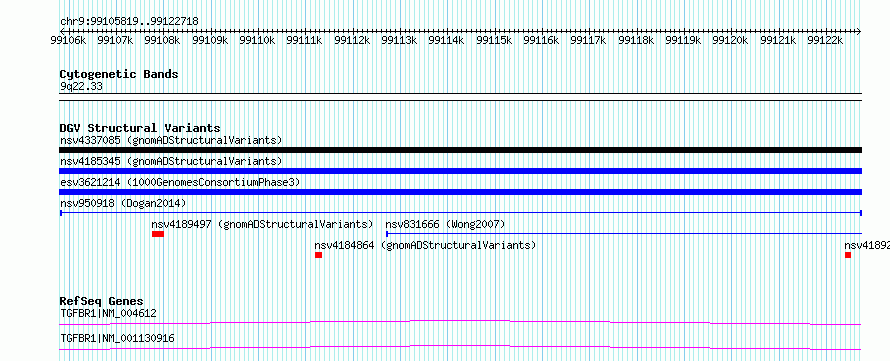Viewport: 890px width, 361px height.
Task: Click the chr9:99105819..99122718 region label
Action: pos(129,21)
